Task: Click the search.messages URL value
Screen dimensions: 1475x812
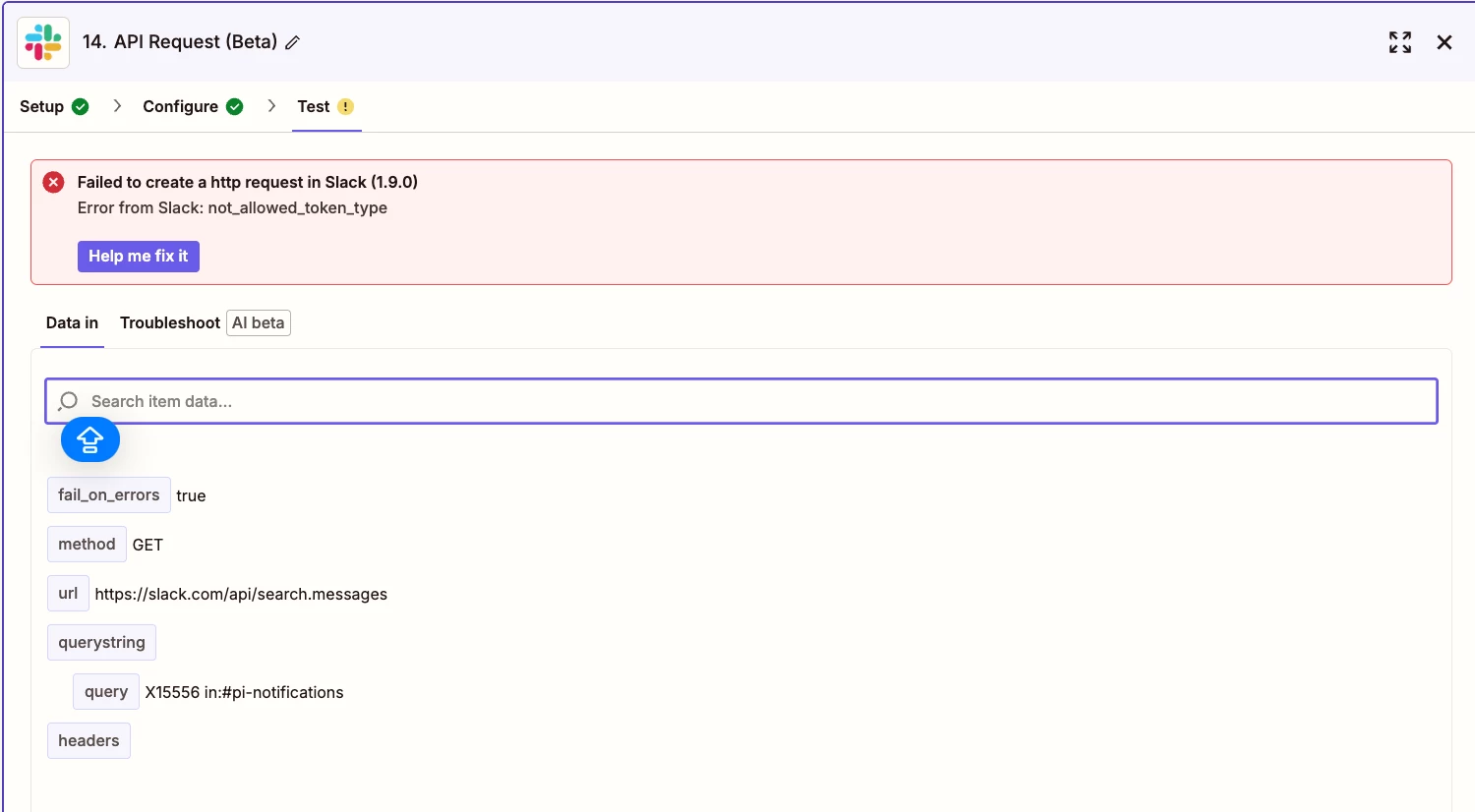Action: click(241, 594)
